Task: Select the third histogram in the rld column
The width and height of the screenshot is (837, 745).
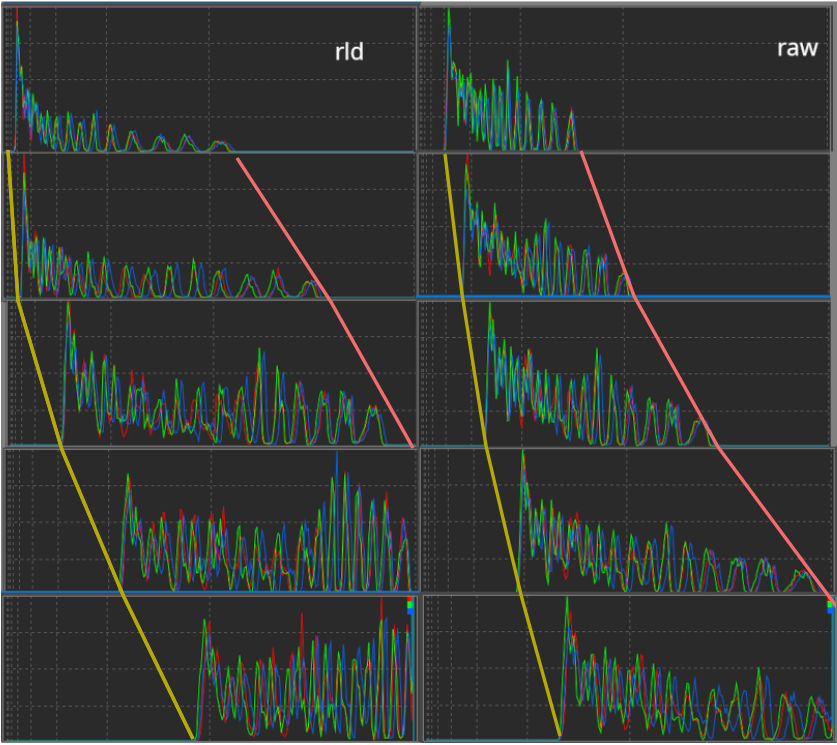Action: pos(210,372)
